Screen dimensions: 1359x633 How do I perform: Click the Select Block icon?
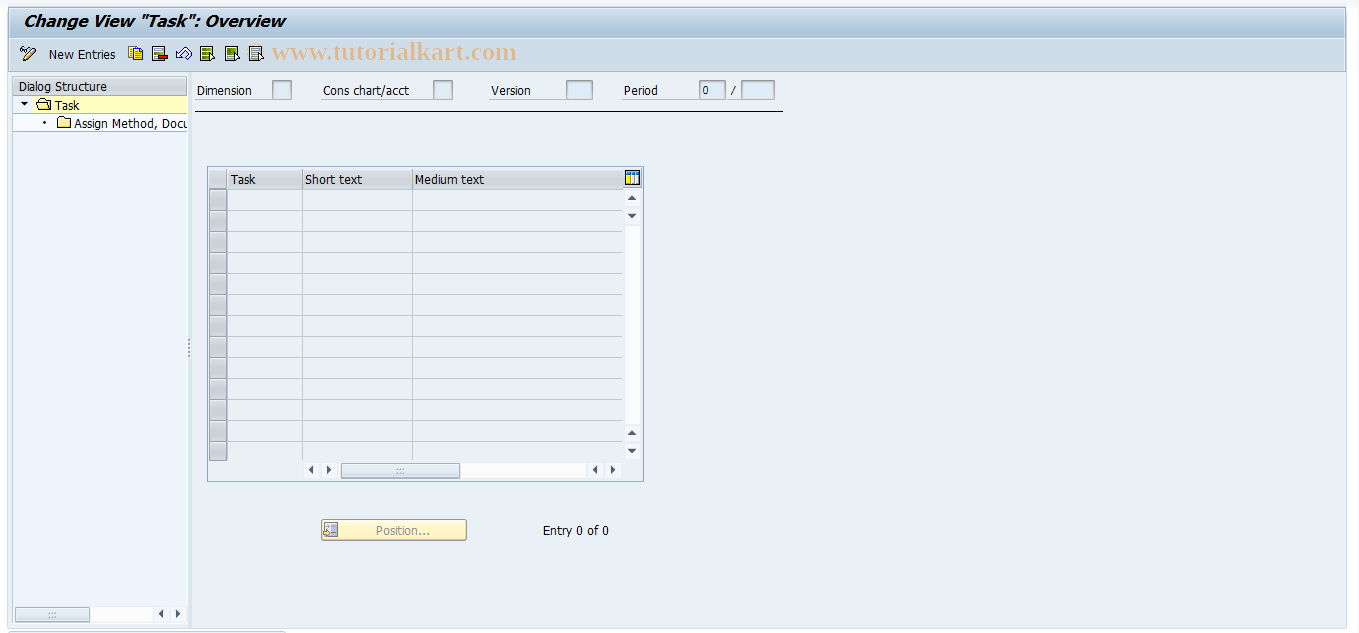(x=232, y=54)
